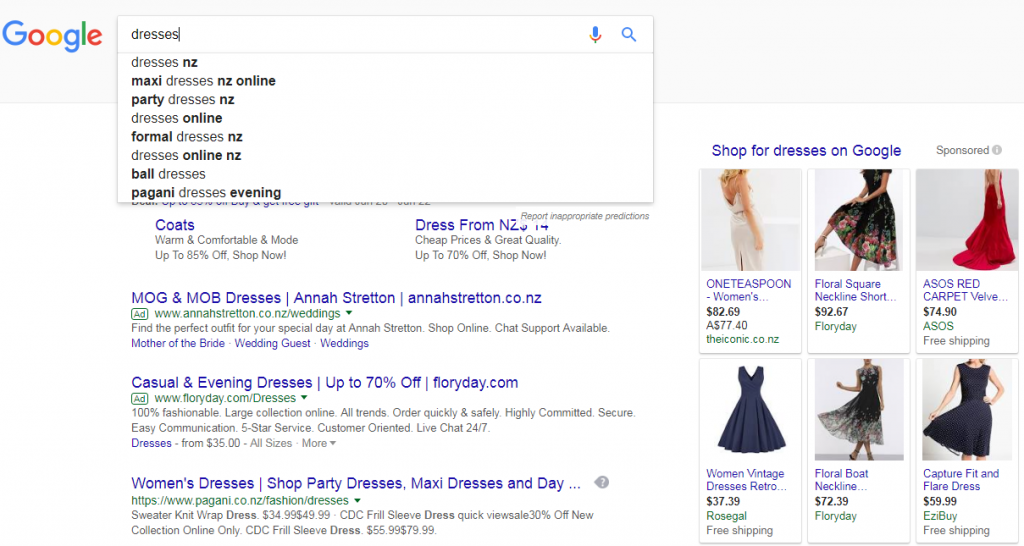Click the Sponsored info icon
1024x546 pixels.
coord(997,151)
